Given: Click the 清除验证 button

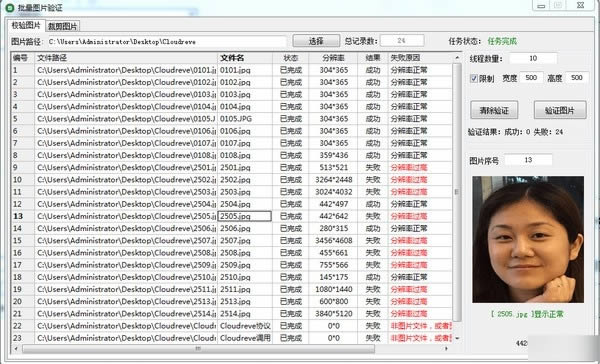Looking at the screenshot, I should pyautogui.click(x=494, y=111).
